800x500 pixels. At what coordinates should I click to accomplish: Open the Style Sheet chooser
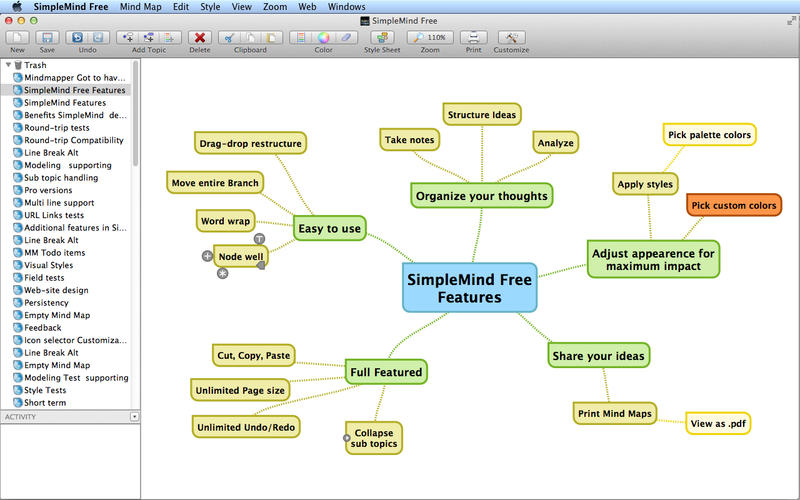382,38
